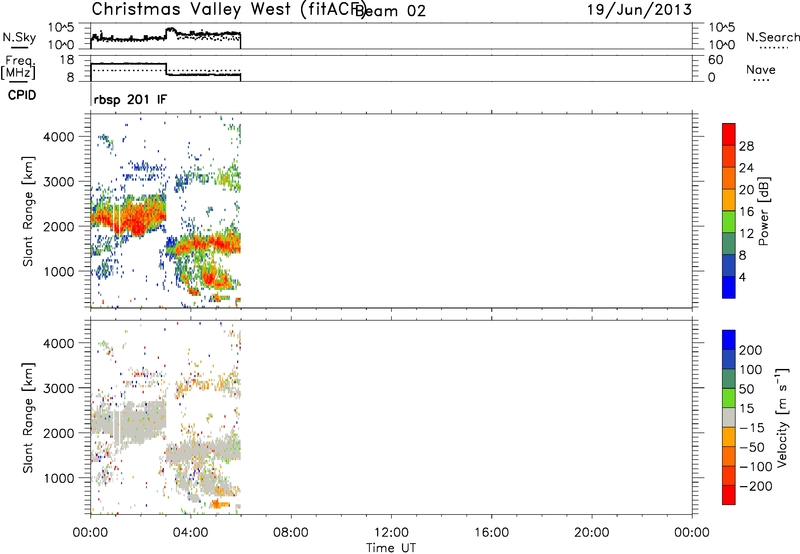This screenshot has height=554, width=800.
Task: Click the '-200' value on Velocity colorbar
Action: point(756,486)
